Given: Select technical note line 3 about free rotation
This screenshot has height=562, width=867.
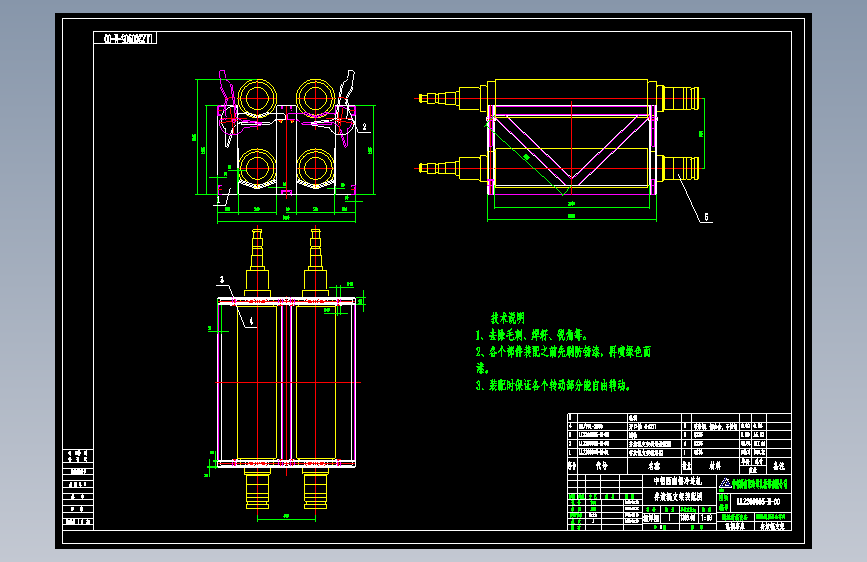Looking at the screenshot, I should click(x=553, y=386).
